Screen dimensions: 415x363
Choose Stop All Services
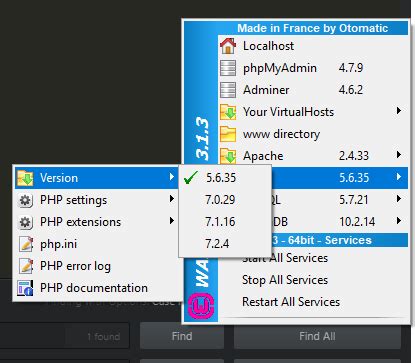[x=313, y=280]
